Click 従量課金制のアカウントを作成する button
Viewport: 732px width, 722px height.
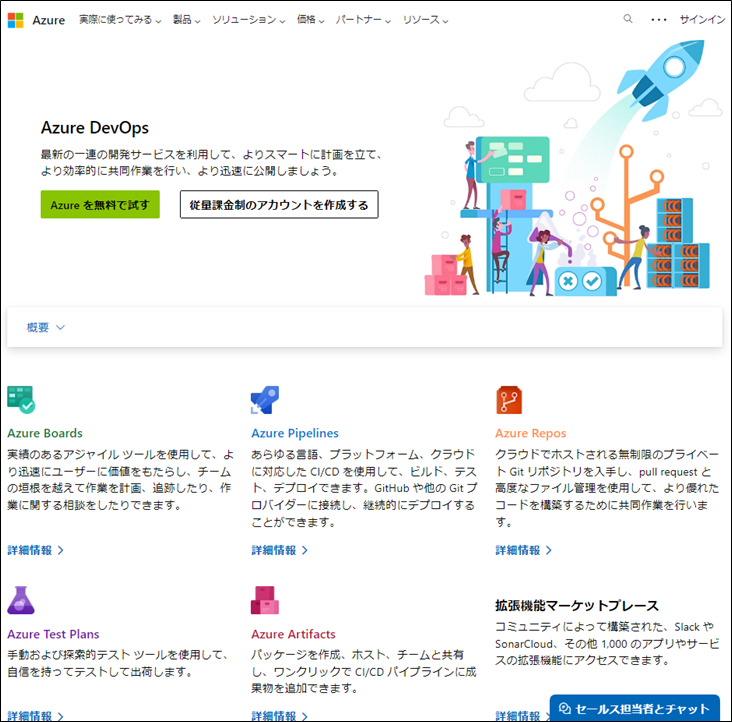(279, 204)
